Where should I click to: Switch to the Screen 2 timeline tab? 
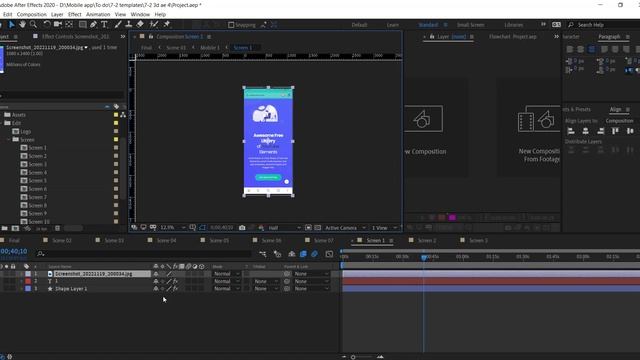[x=427, y=240]
